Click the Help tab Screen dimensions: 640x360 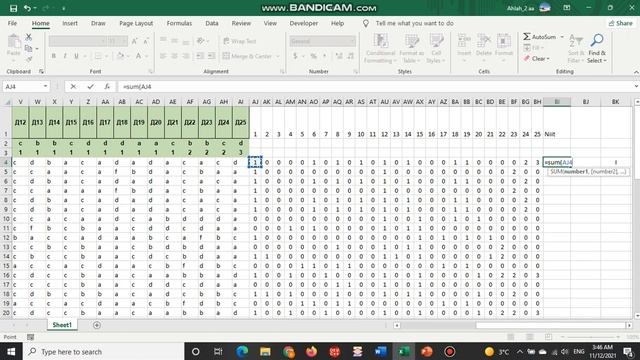tap(337, 23)
